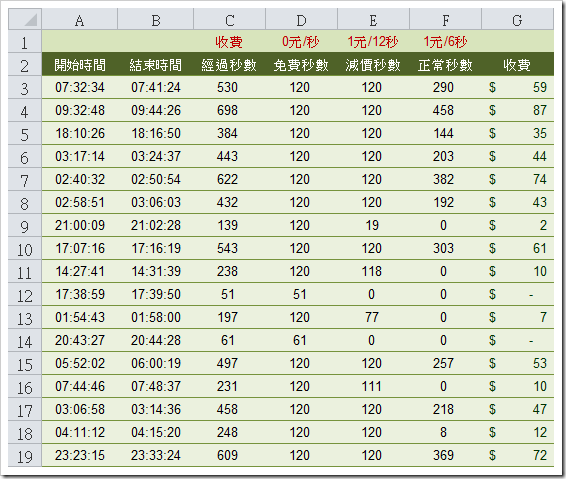Select column C header
This screenshot has height=479, width=566.
coord(230,19)
